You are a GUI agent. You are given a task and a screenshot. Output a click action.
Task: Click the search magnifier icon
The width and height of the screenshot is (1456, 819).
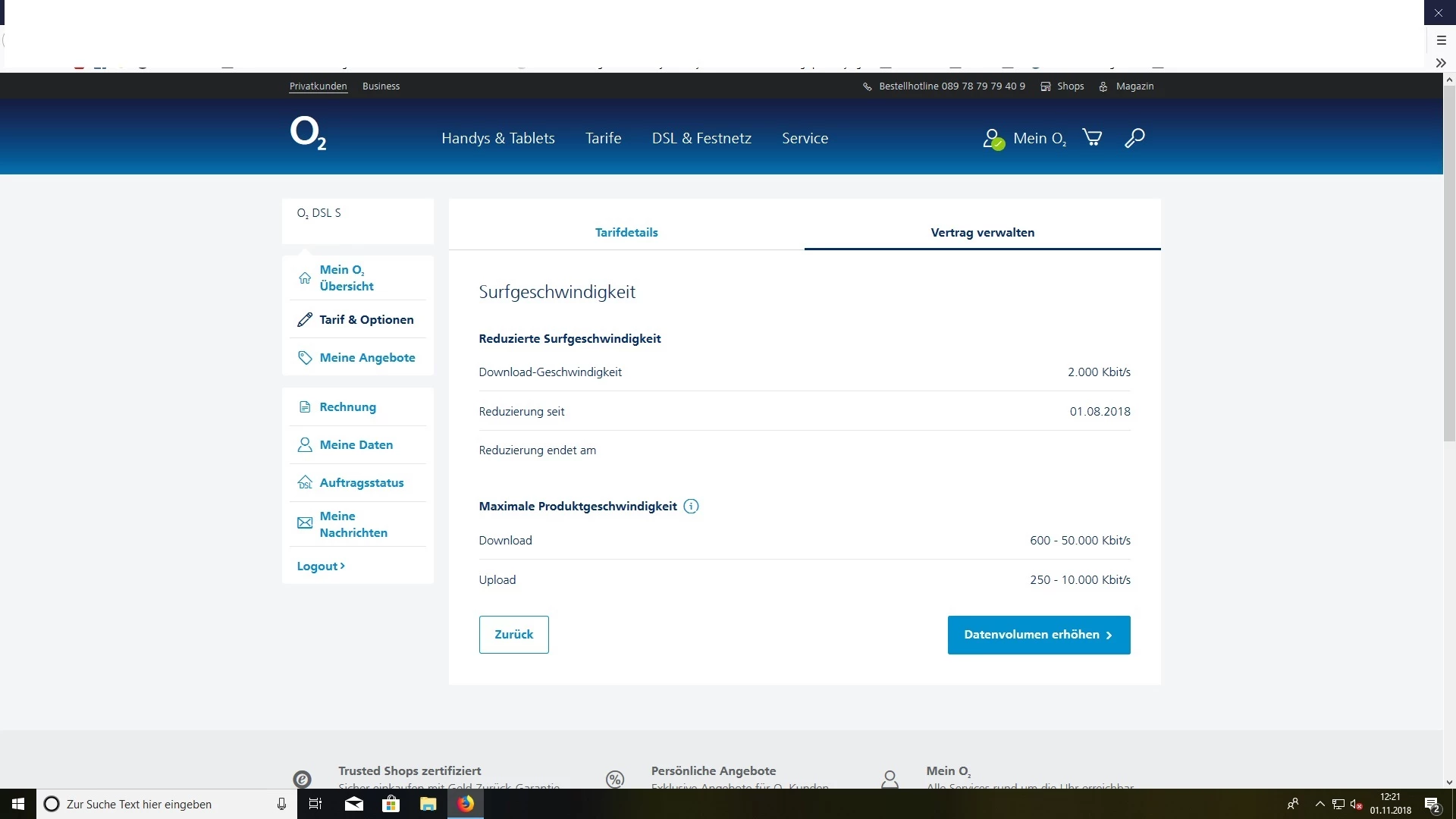click(x=1134, y=138)
